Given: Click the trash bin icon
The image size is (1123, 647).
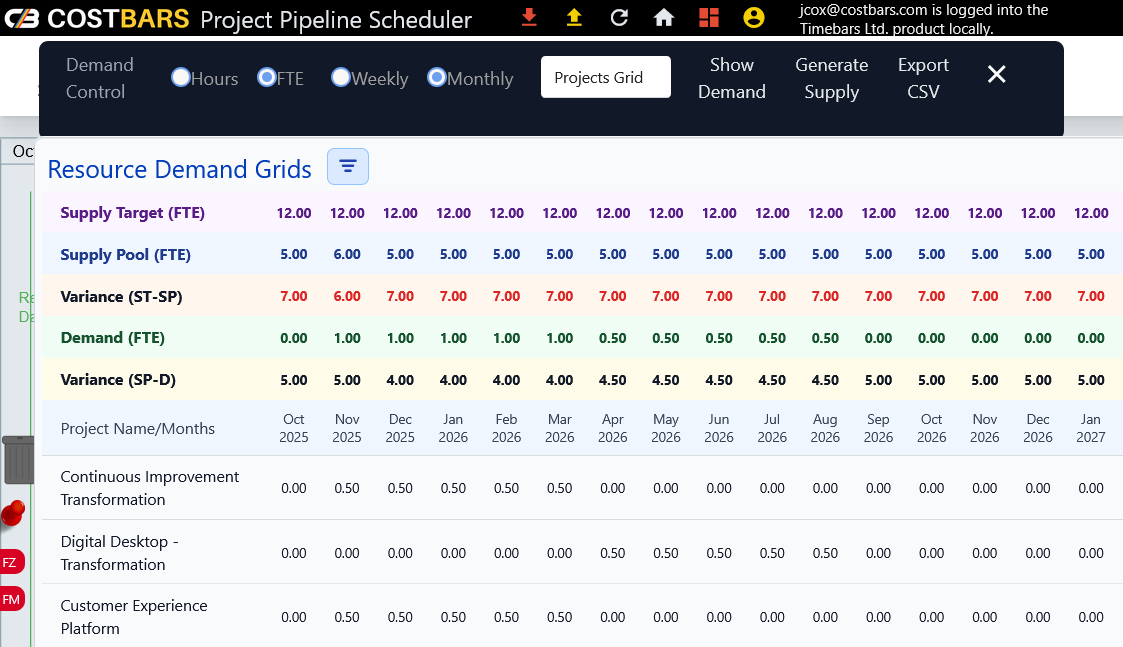Looking at the screenshot, I should click(18, 459).
